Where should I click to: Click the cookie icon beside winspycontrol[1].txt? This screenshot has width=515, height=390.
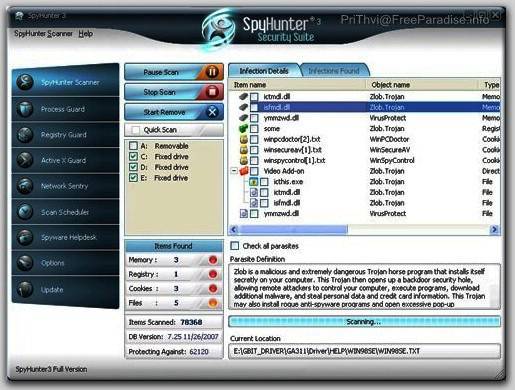pos(244,160)
